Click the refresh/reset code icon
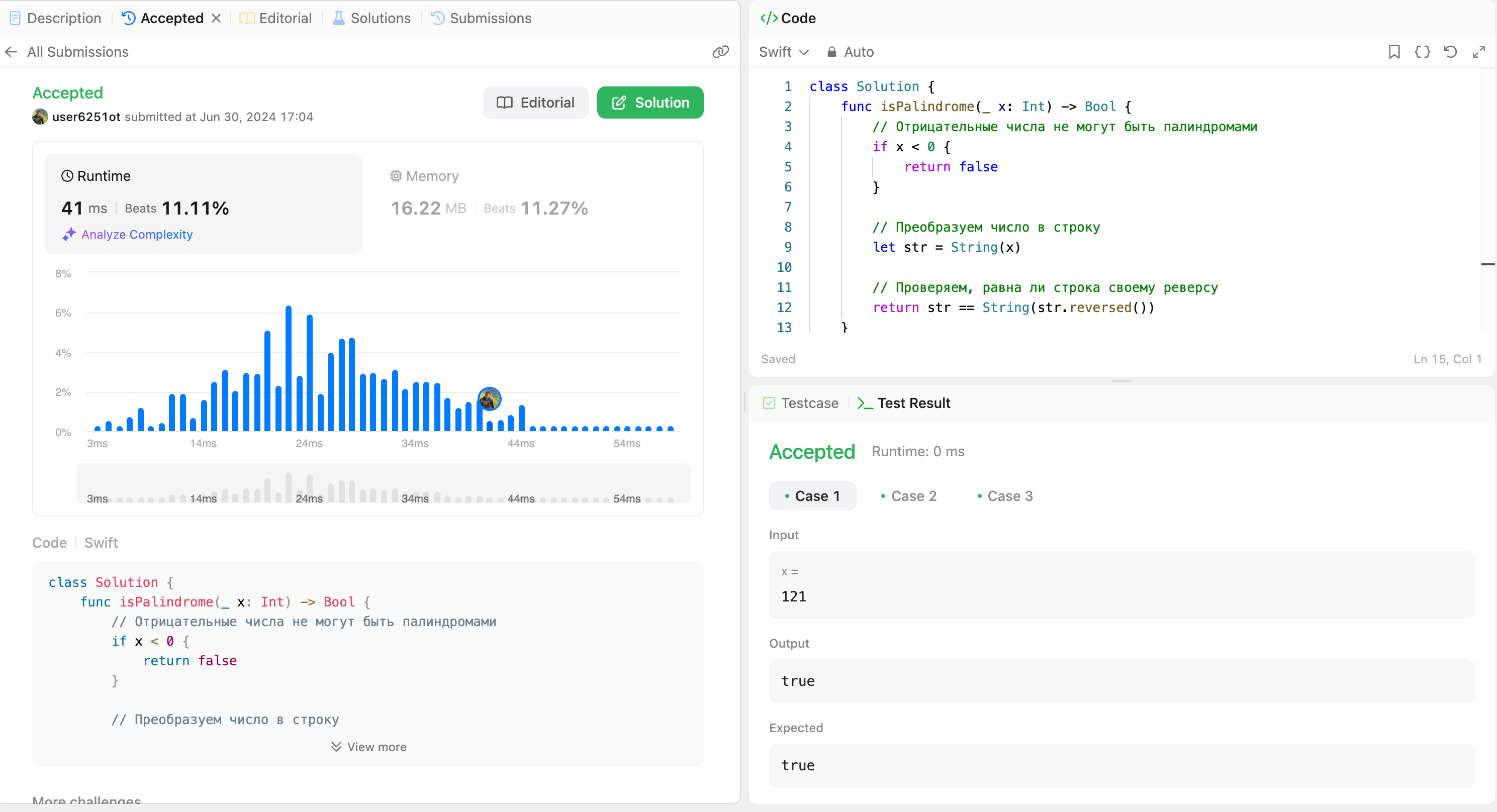Image resolution: width=1497 pixels, height=812 pixels. tap(1451, 52)
